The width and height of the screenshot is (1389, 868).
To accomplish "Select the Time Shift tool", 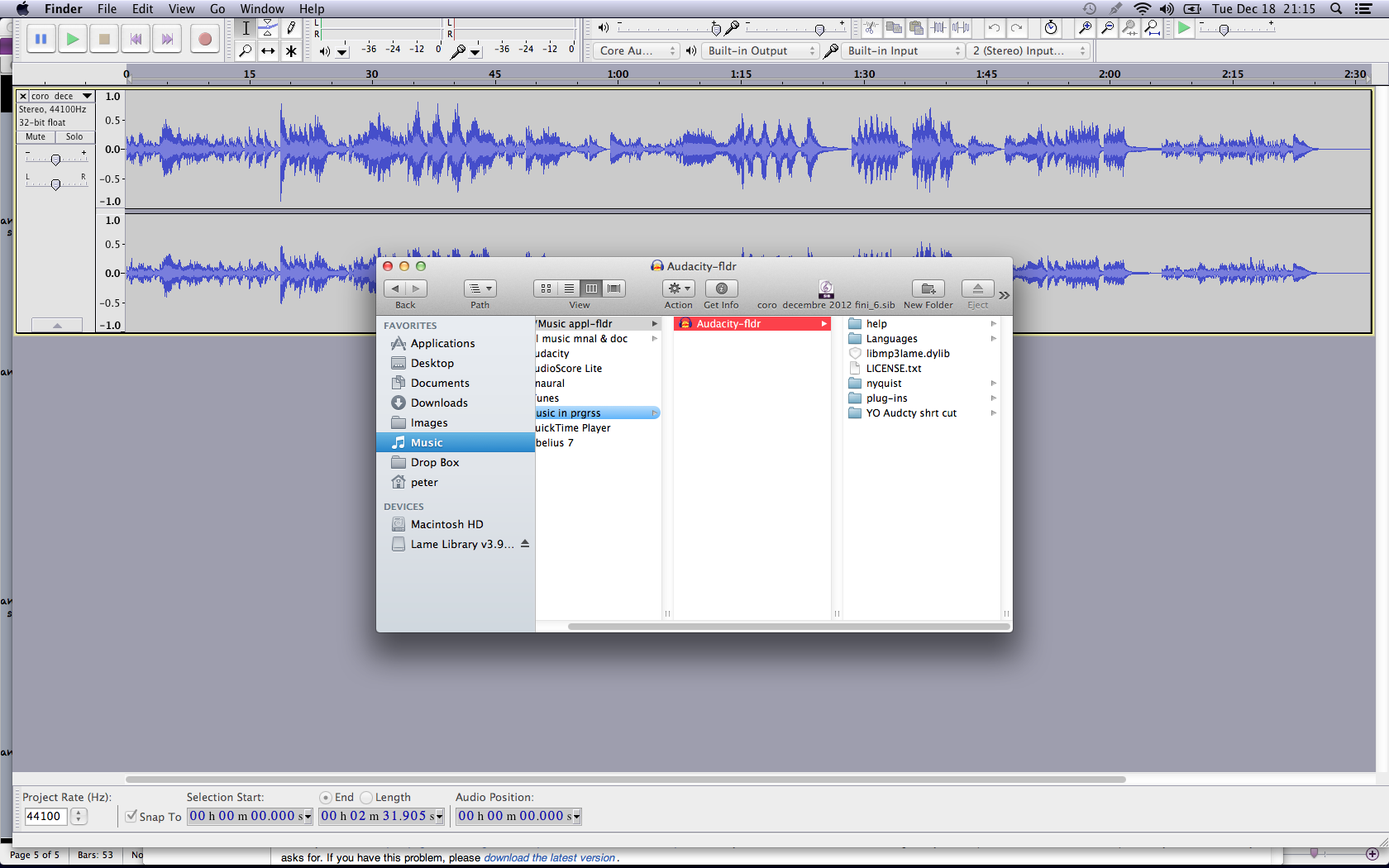I will tap(268, 50).
